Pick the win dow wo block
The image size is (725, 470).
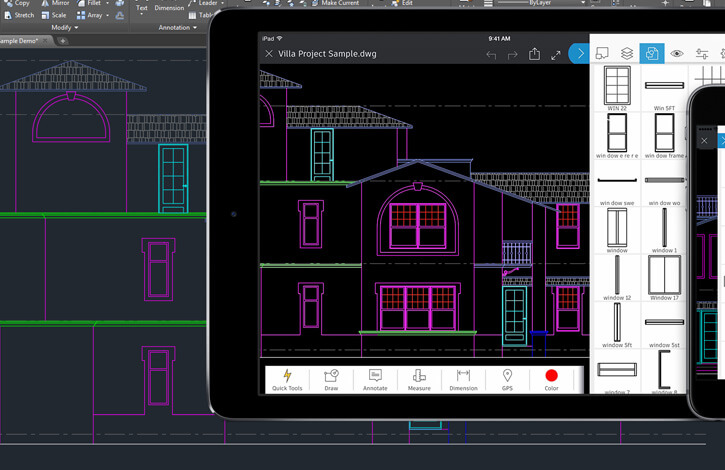pyautogui.click(x=664, y=183)
